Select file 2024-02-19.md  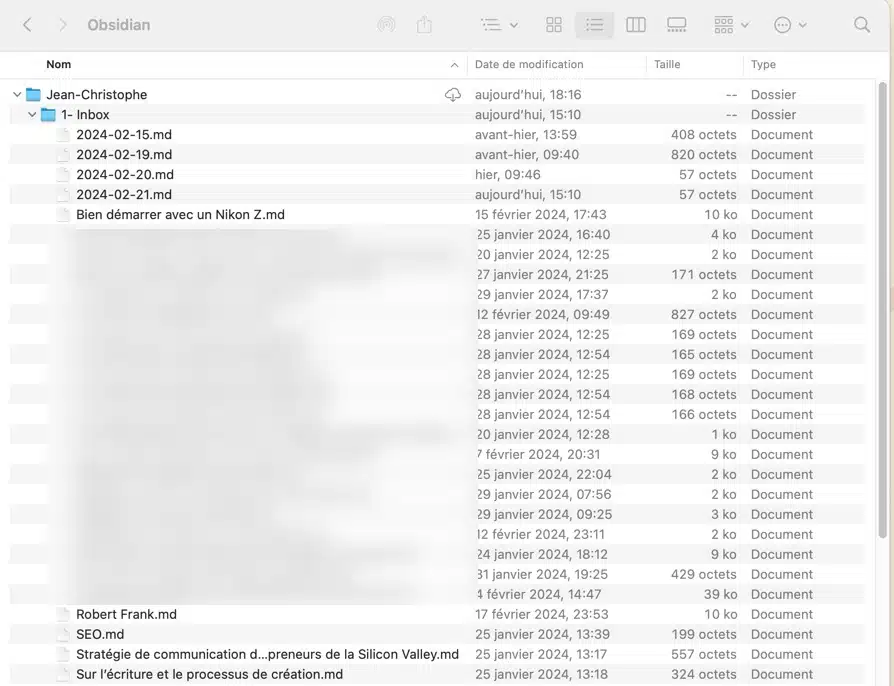coord(124,155)
